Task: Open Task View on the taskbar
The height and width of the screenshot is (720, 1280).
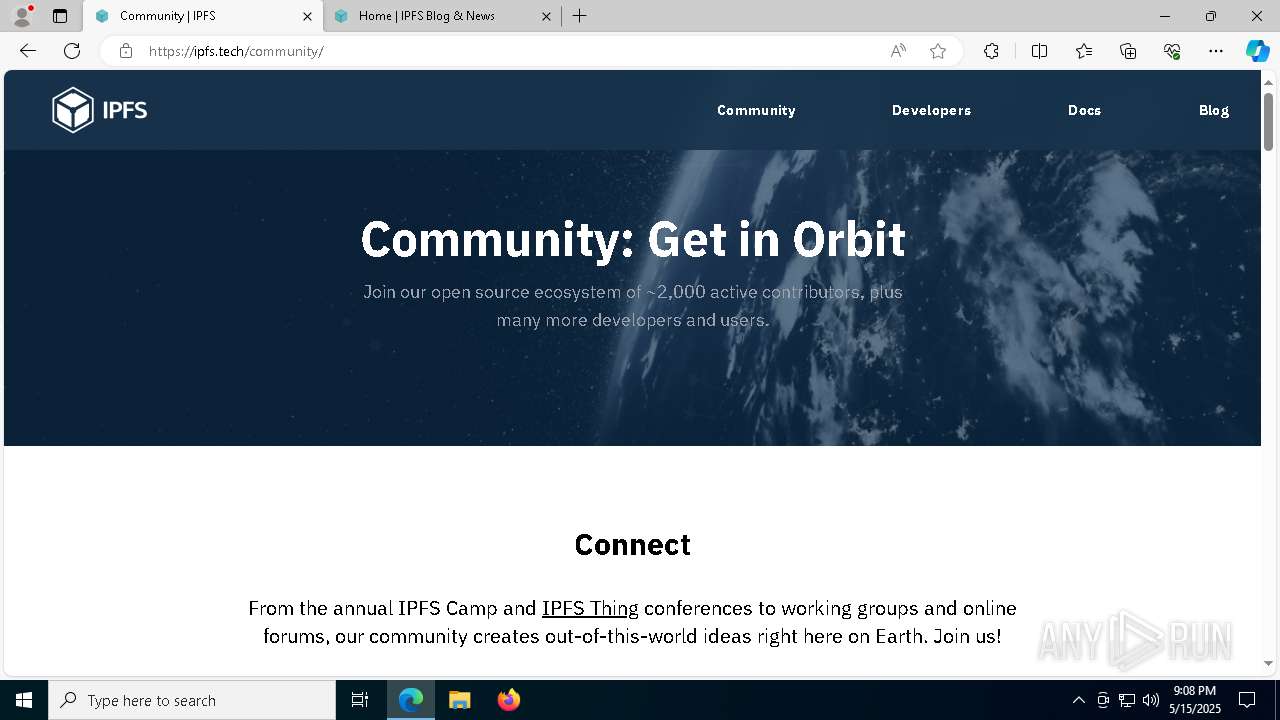Action: pos(360,700)
